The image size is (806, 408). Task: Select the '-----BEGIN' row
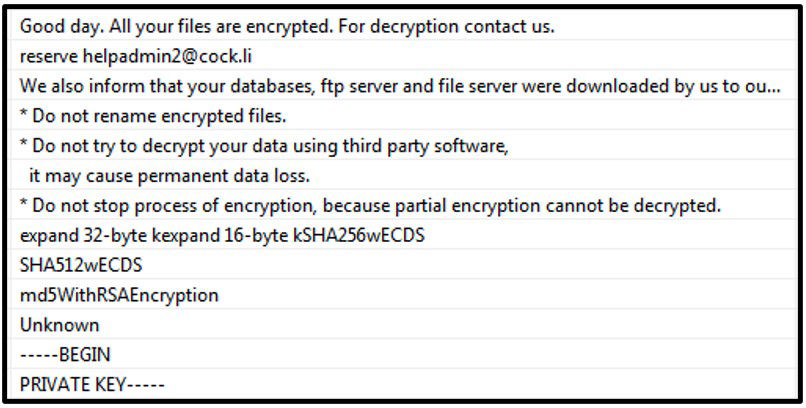403,354
